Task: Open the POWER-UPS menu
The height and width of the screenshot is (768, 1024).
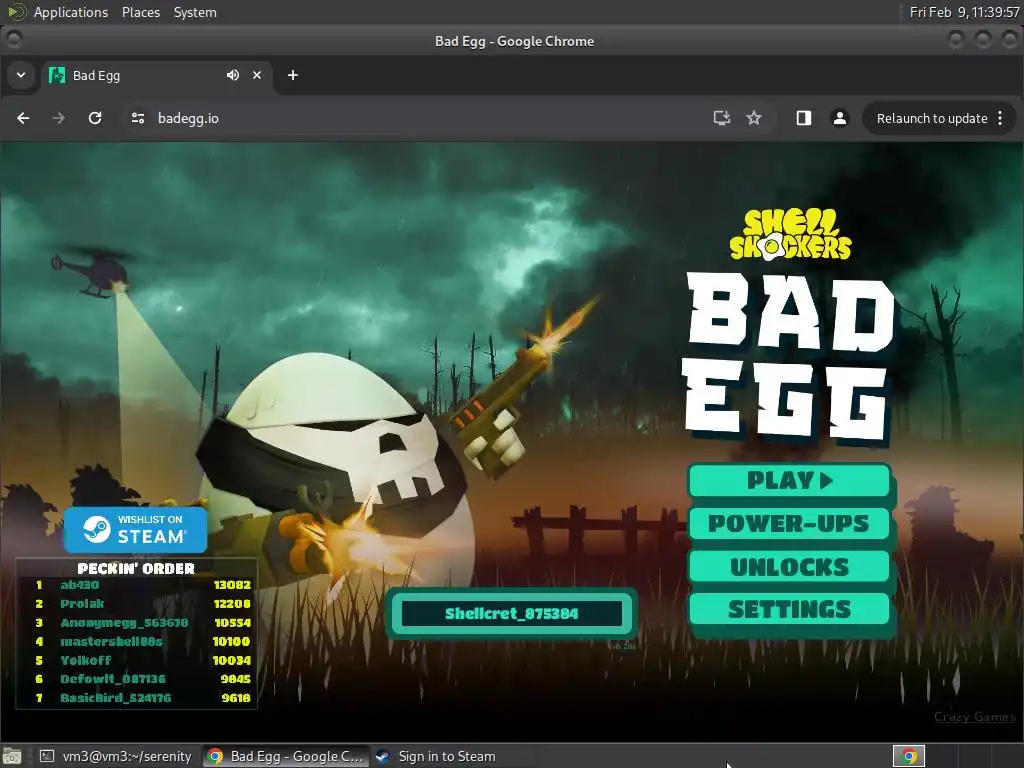Action: click(790, 524)
